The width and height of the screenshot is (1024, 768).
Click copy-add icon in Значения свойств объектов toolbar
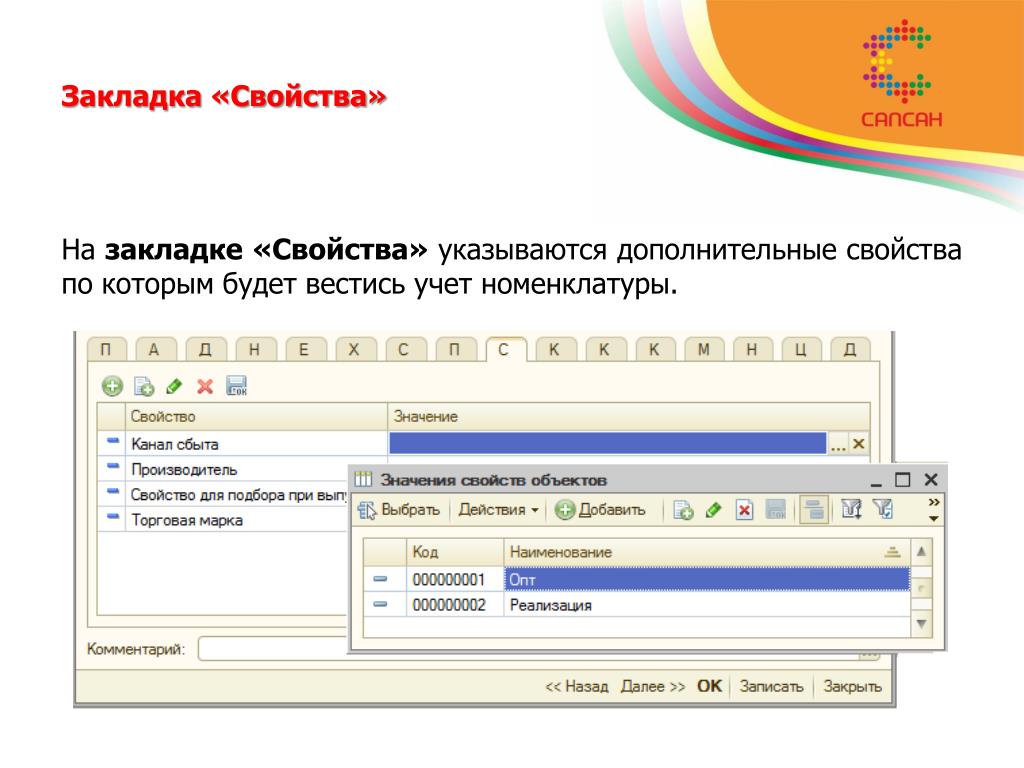[683, 510]
